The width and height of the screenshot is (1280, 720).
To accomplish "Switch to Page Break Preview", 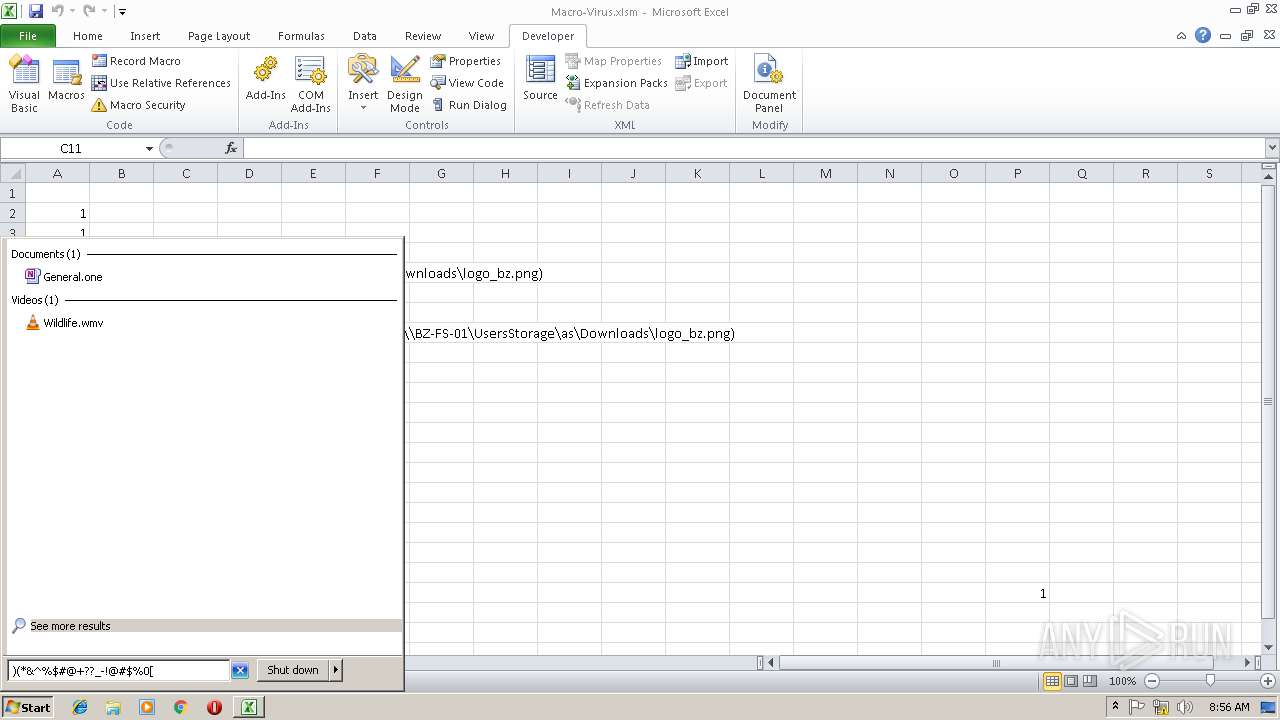I will [1090, 681].
